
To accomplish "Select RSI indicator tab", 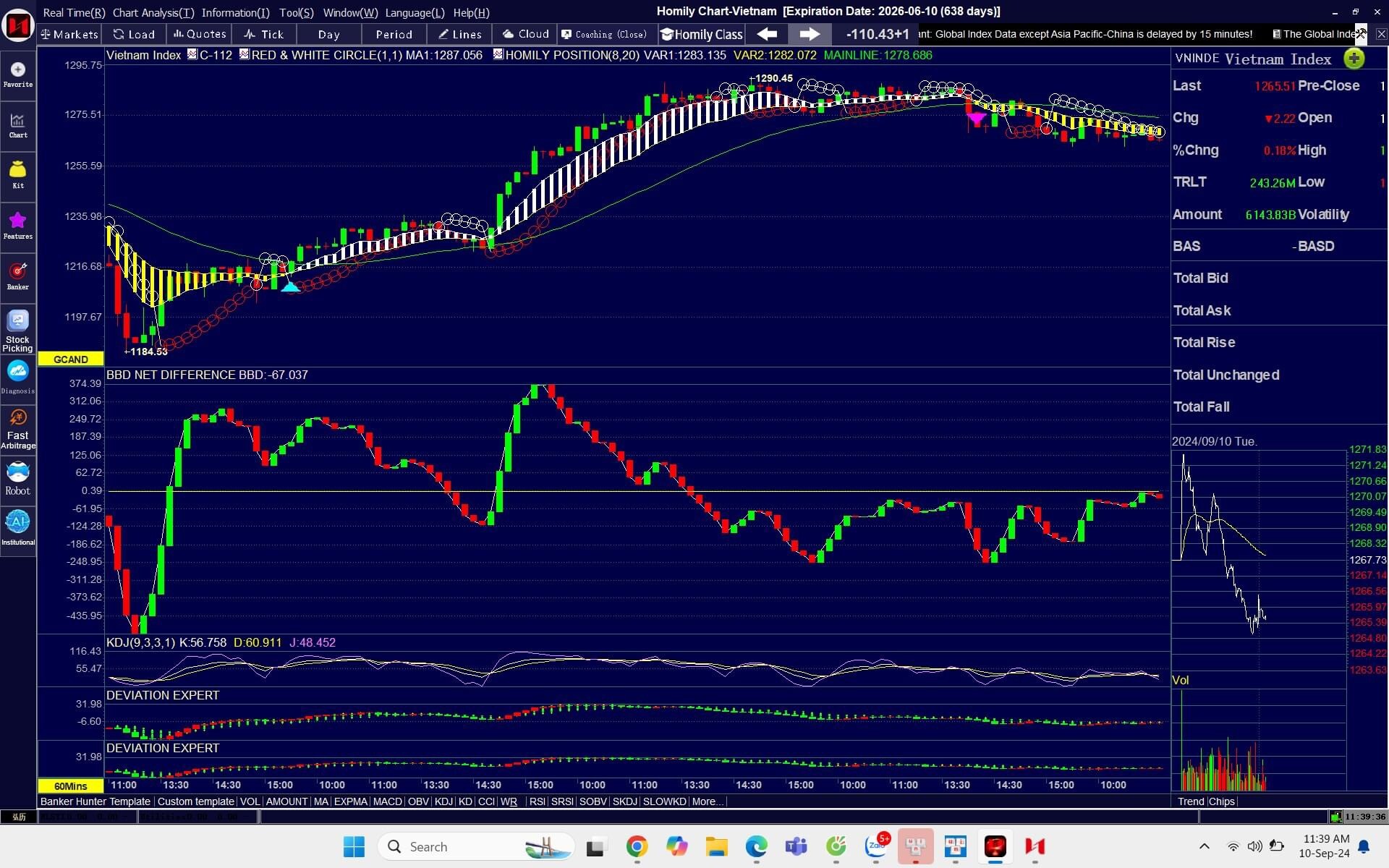I will coord(537,801).
